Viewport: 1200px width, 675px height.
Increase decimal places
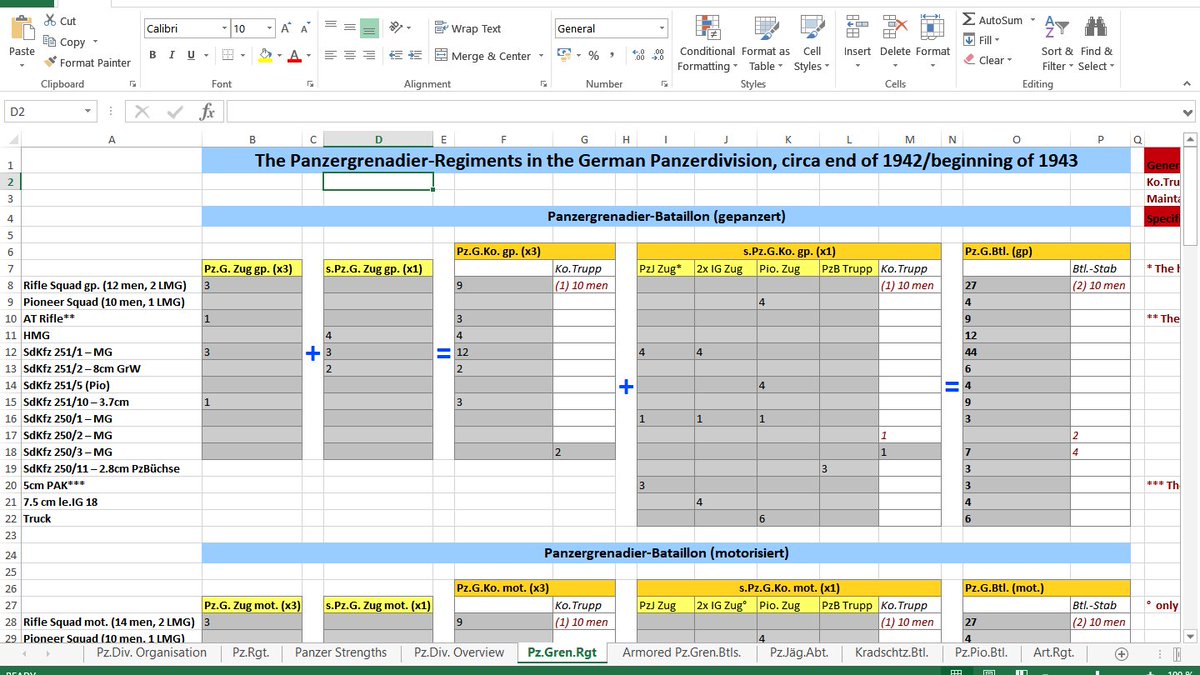pyautogui.click(x=638, y=56)
